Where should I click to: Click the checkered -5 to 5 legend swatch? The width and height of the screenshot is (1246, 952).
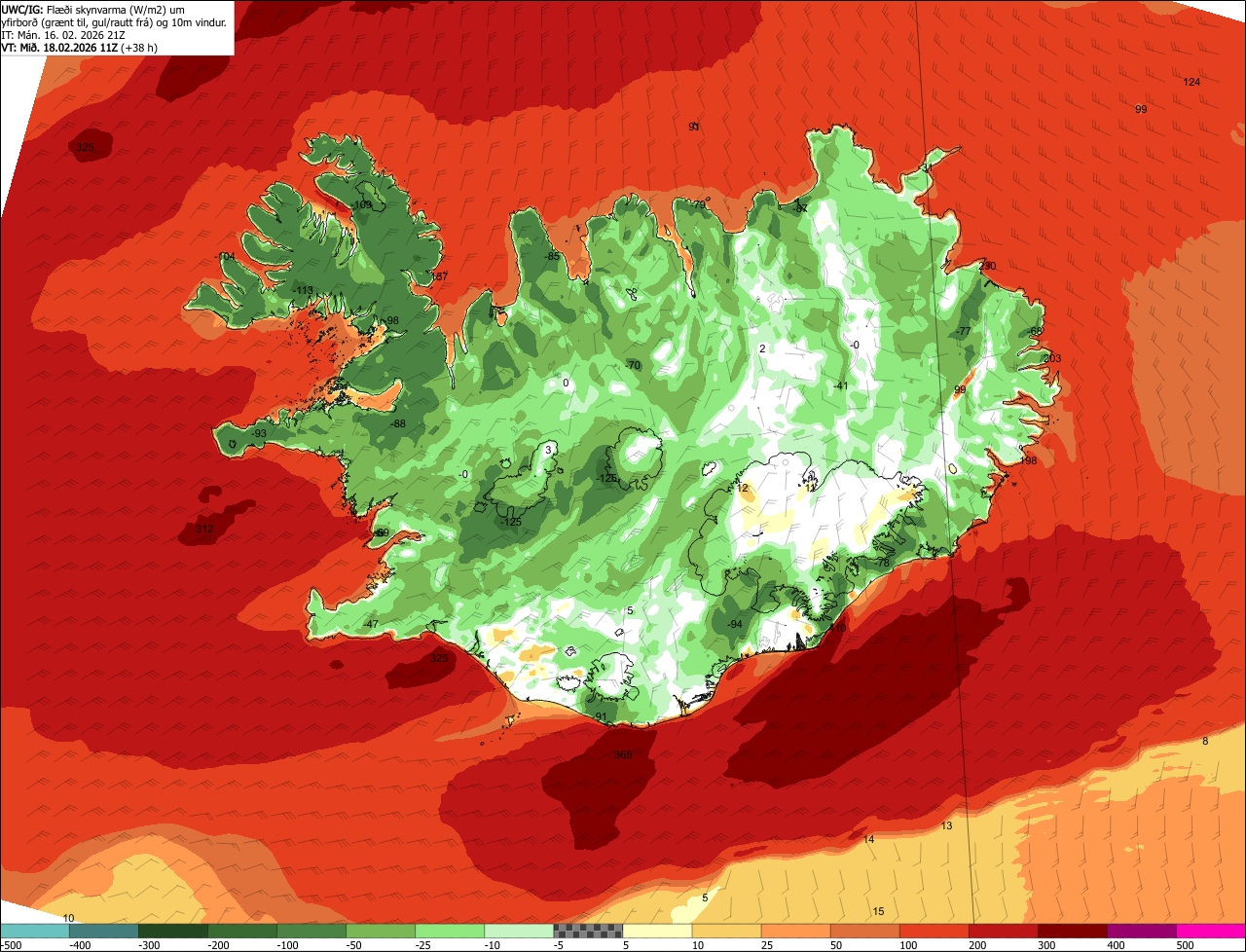click(x=588, y=931)
